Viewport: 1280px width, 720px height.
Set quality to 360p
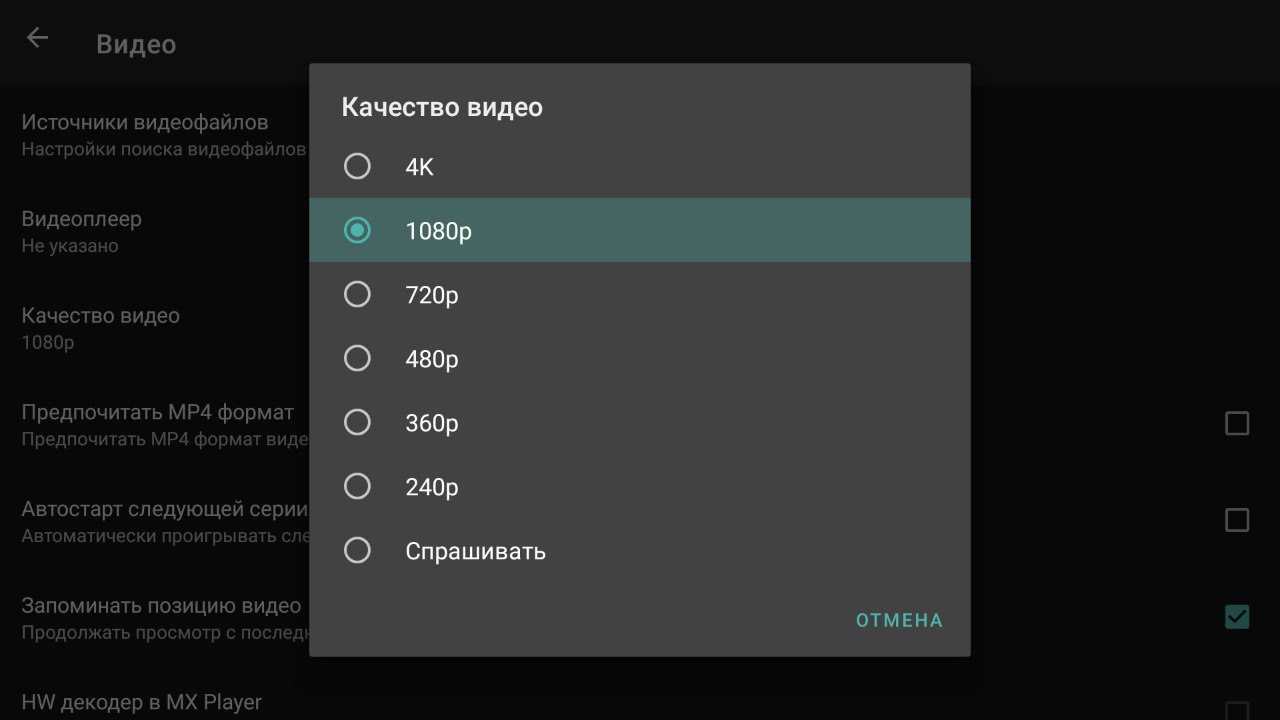click(x=639, y=422)
